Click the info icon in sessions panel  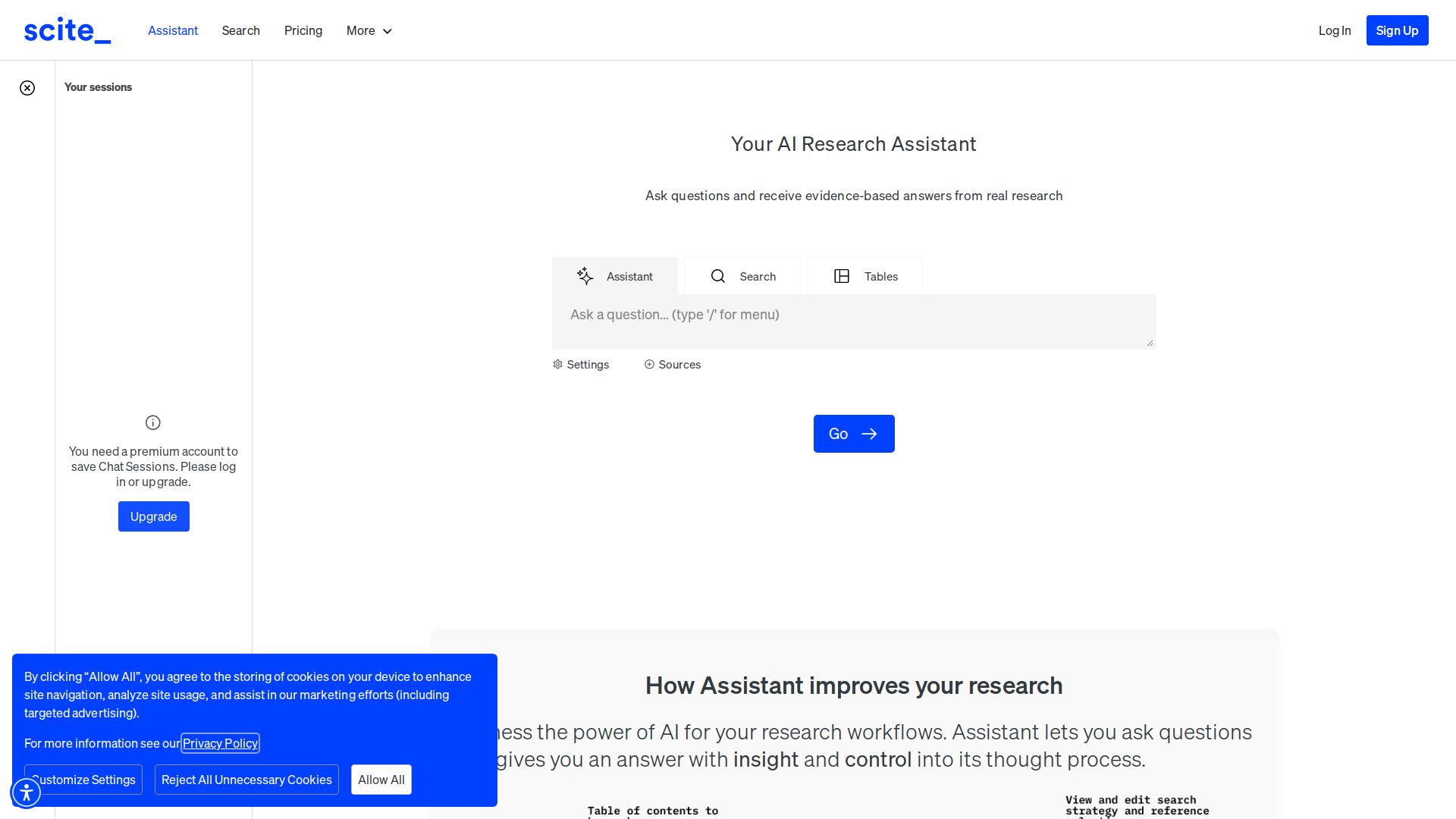[x=153, y=422]
